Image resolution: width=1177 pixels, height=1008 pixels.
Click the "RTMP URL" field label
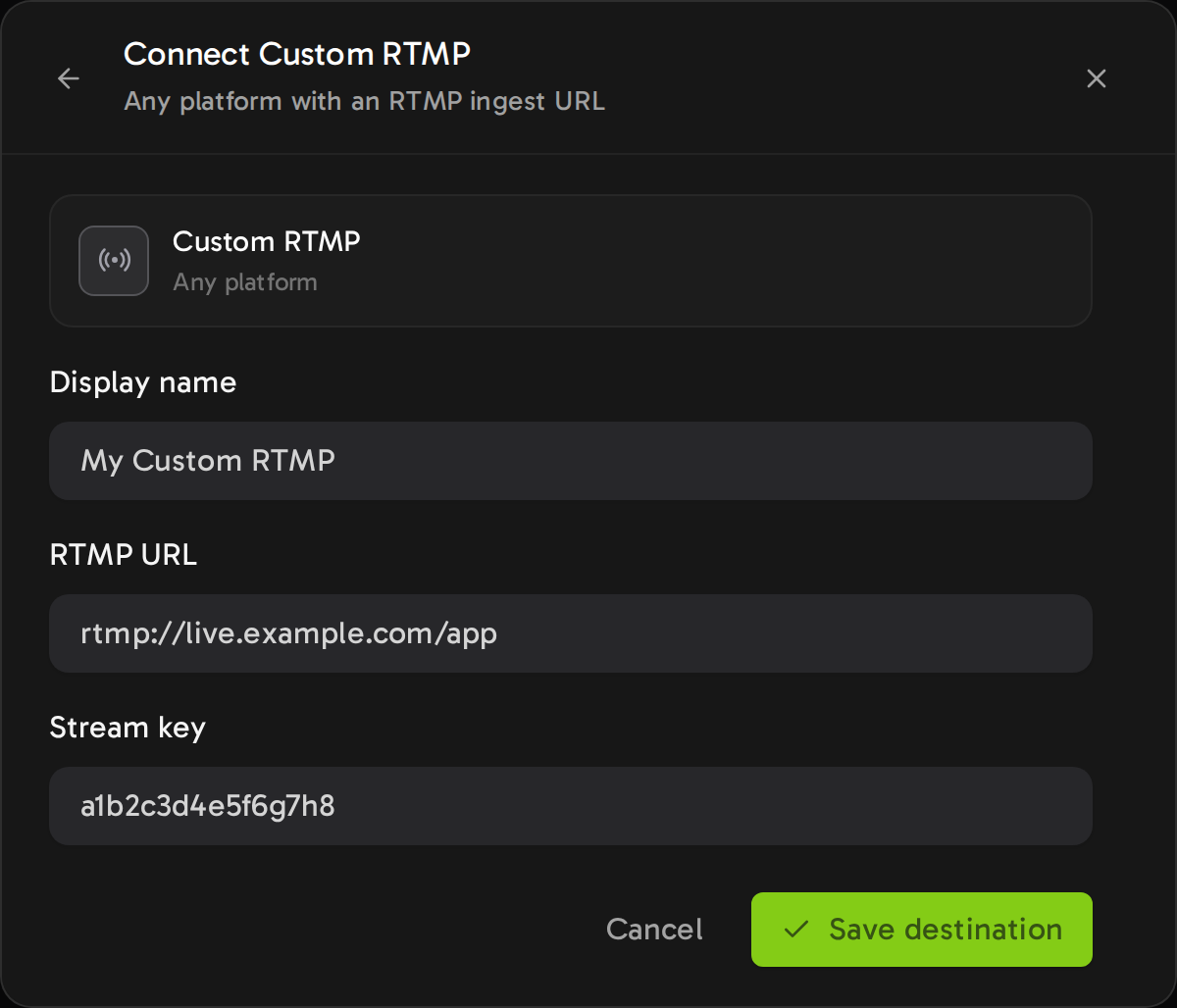tap(124, 555)
